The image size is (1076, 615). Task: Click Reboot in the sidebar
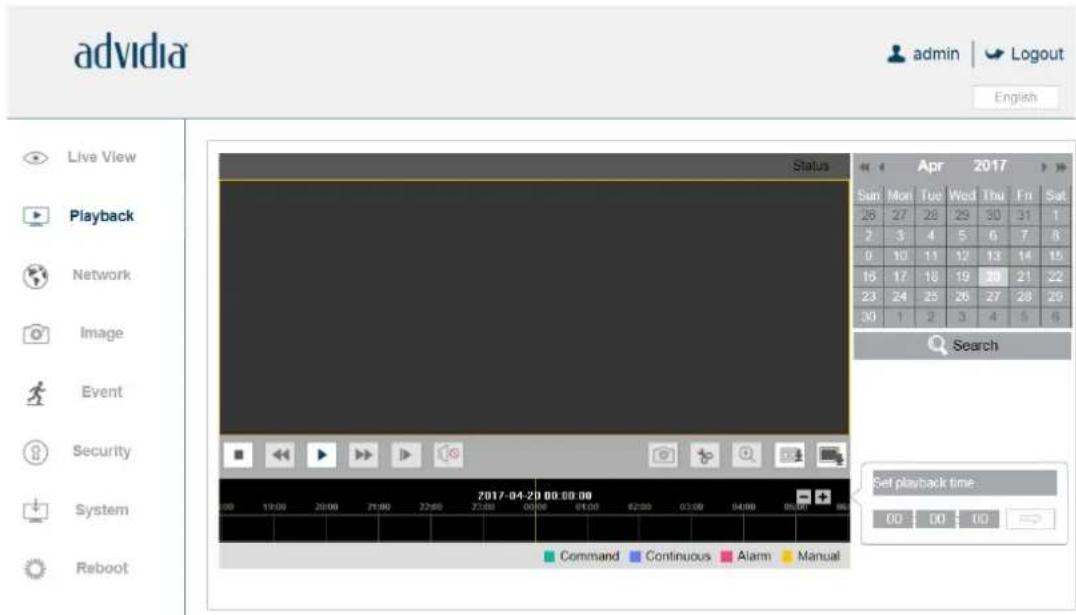point(102,568)
